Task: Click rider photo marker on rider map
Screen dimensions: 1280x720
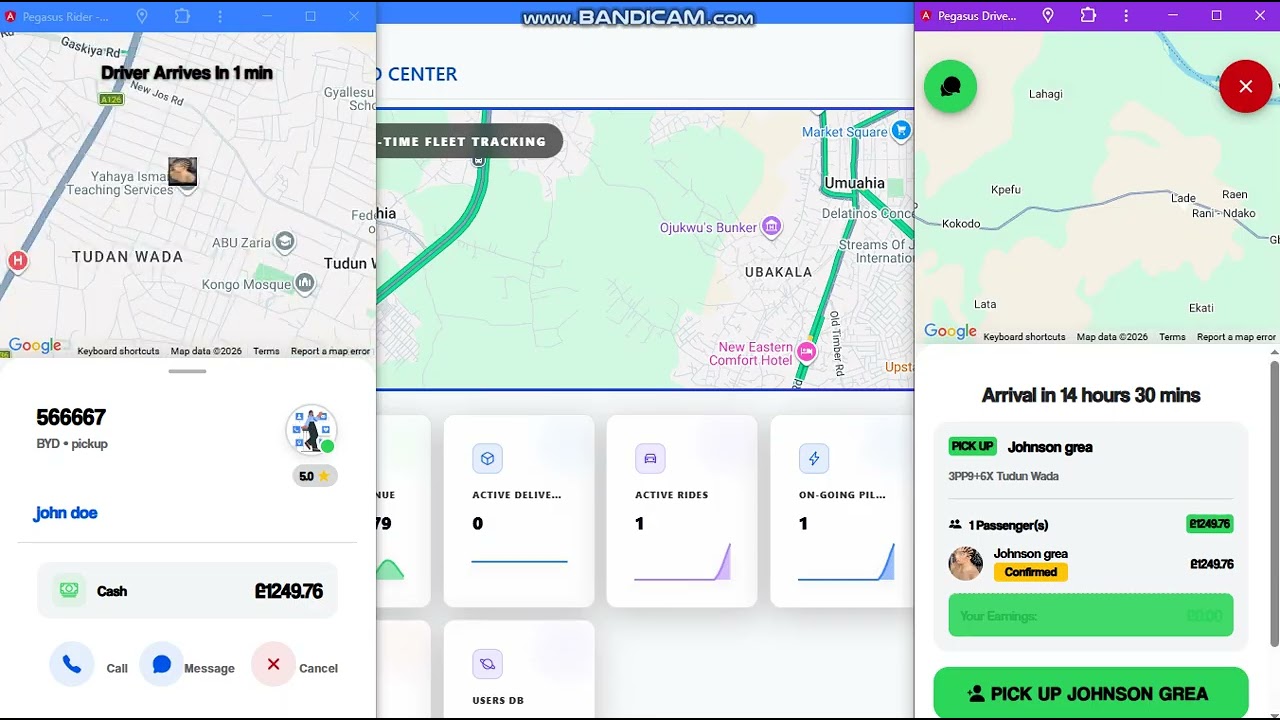Action: [x=182, y=172]
